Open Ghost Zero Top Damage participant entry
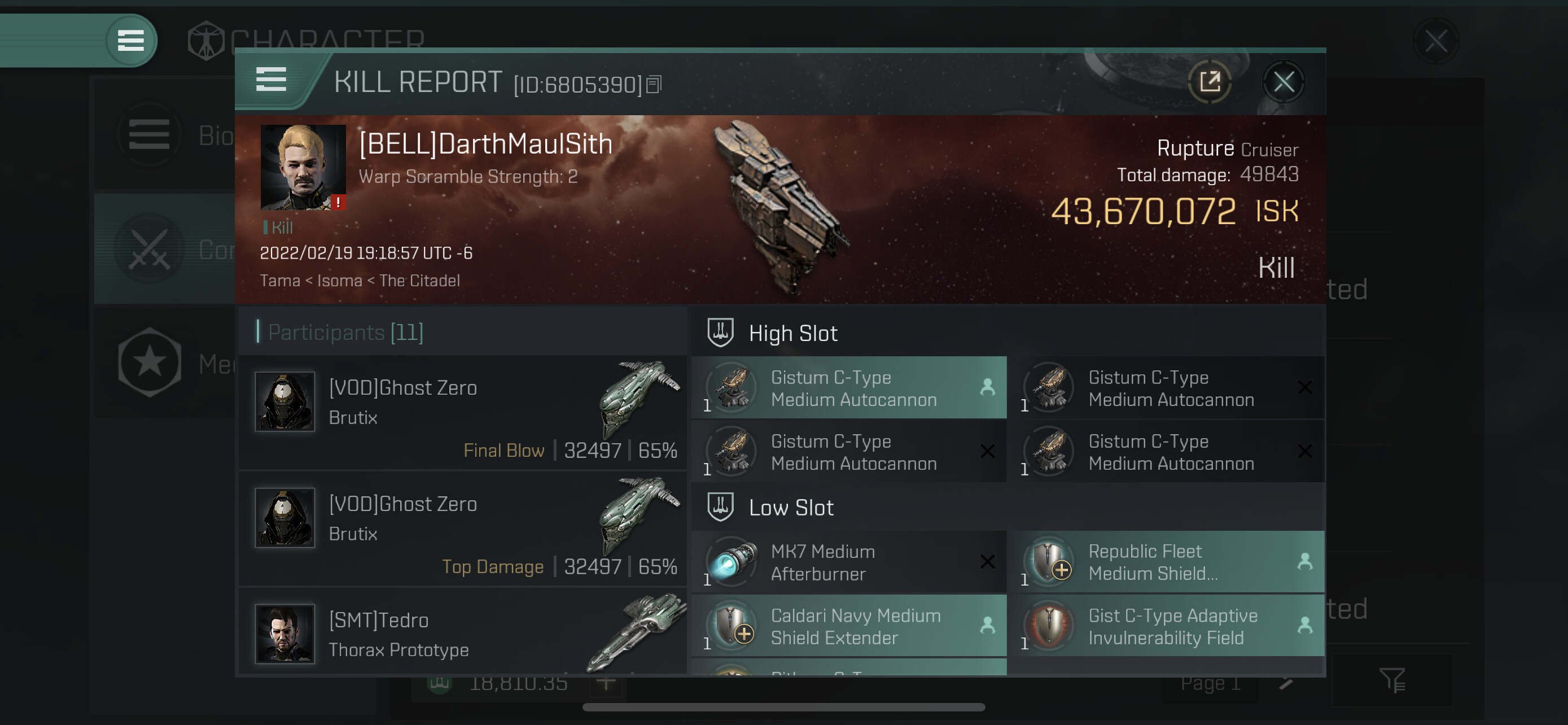Viewport: 1568px width, 725px height. (463, 529)
